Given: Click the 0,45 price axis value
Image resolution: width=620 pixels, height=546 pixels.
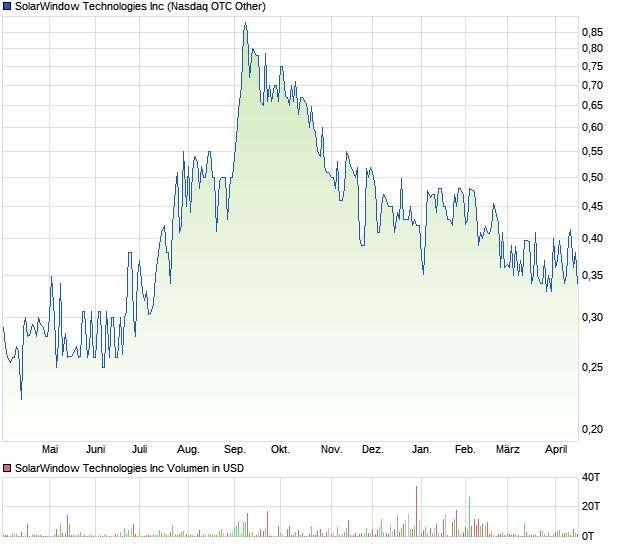Looking at the screenshot, I should pyautogui.click(x=592, y=206).
